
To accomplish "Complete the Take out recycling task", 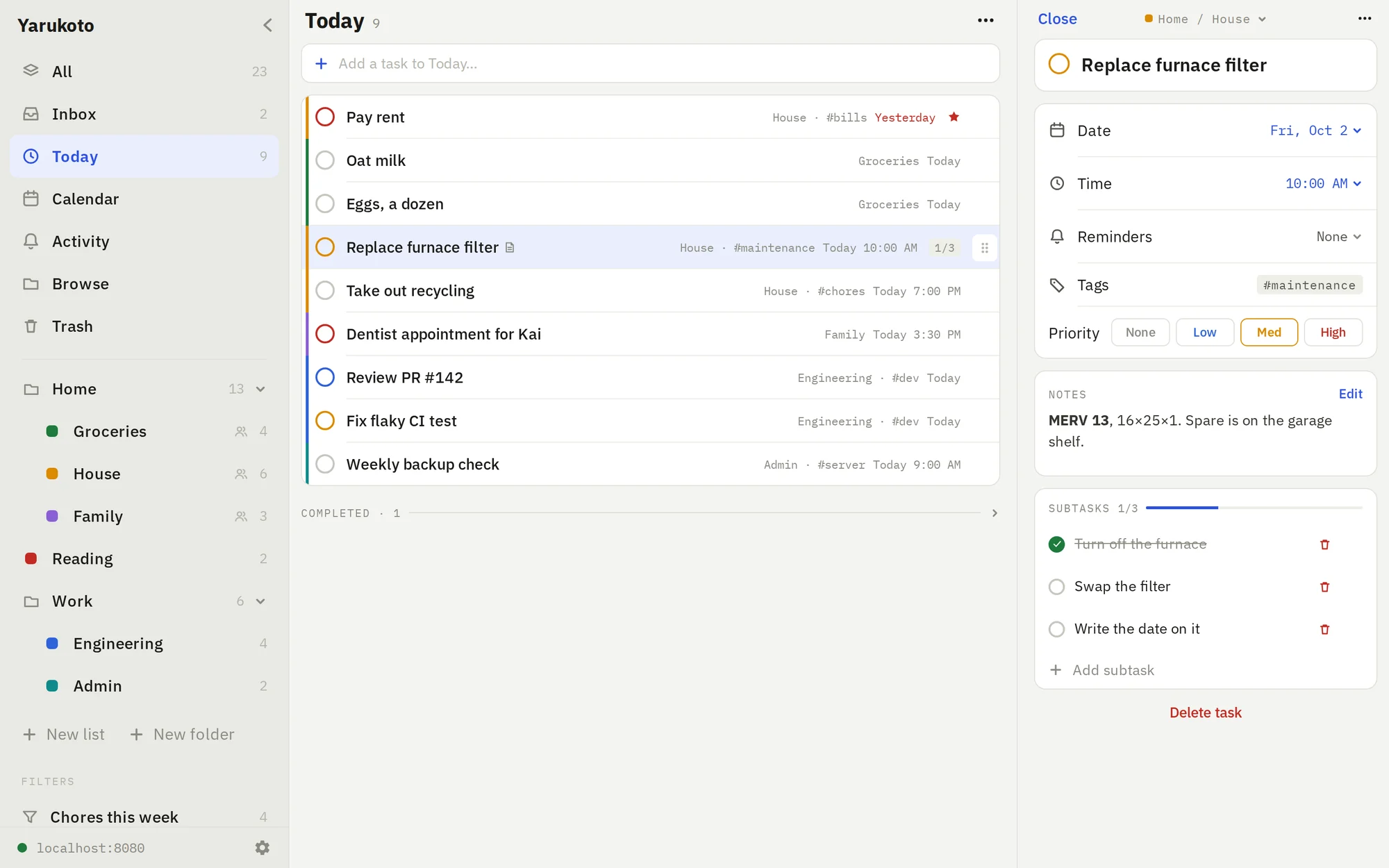I will click(x=325, y=290).
